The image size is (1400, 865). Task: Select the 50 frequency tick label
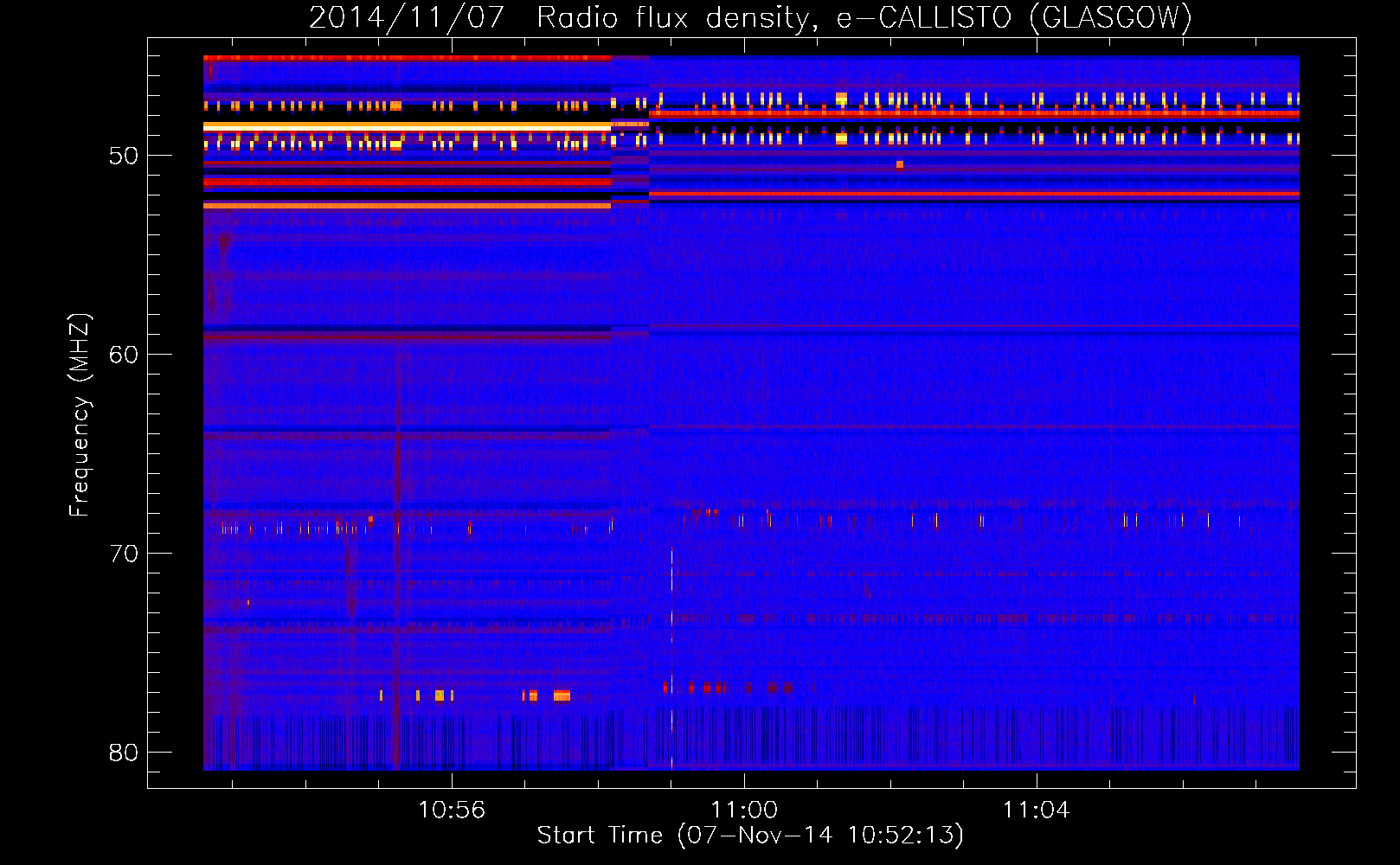[124, 156]
